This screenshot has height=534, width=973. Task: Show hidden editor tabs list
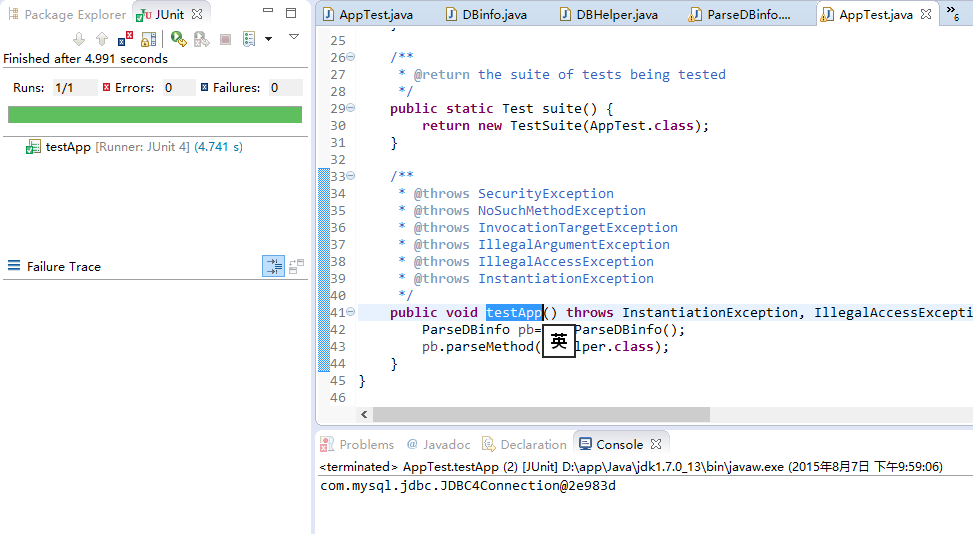pos(953,13)
